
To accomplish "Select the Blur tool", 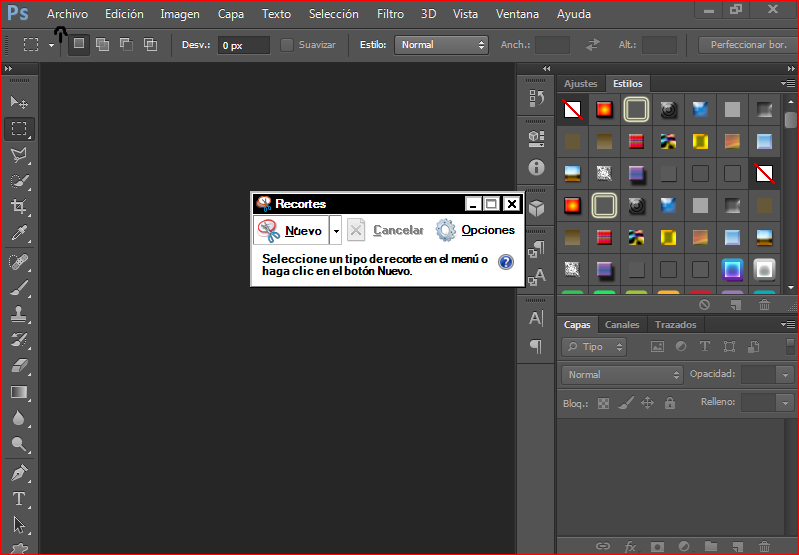I will (19, 418).
